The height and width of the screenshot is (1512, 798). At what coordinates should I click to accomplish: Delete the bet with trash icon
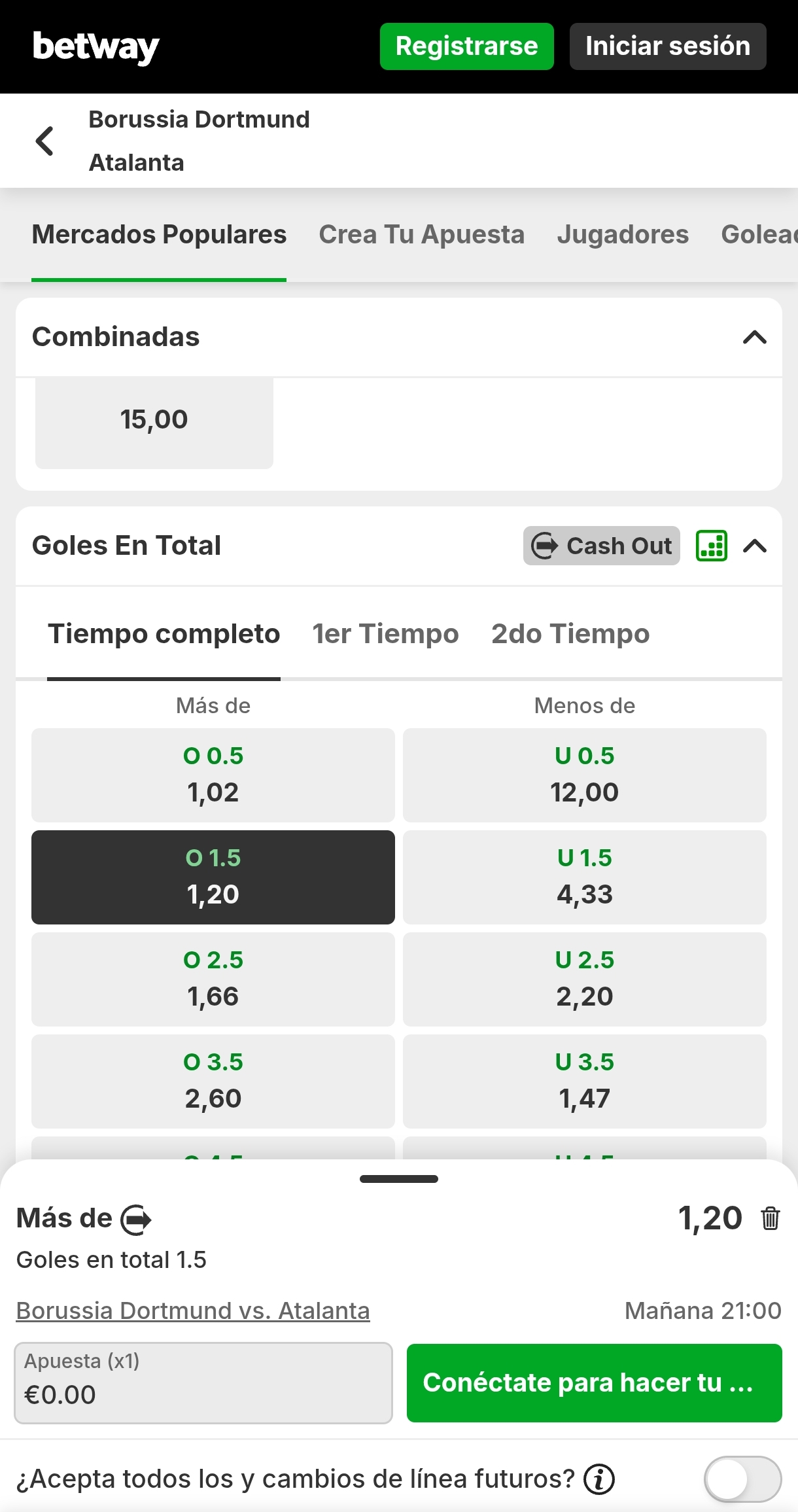(771, 1219)
